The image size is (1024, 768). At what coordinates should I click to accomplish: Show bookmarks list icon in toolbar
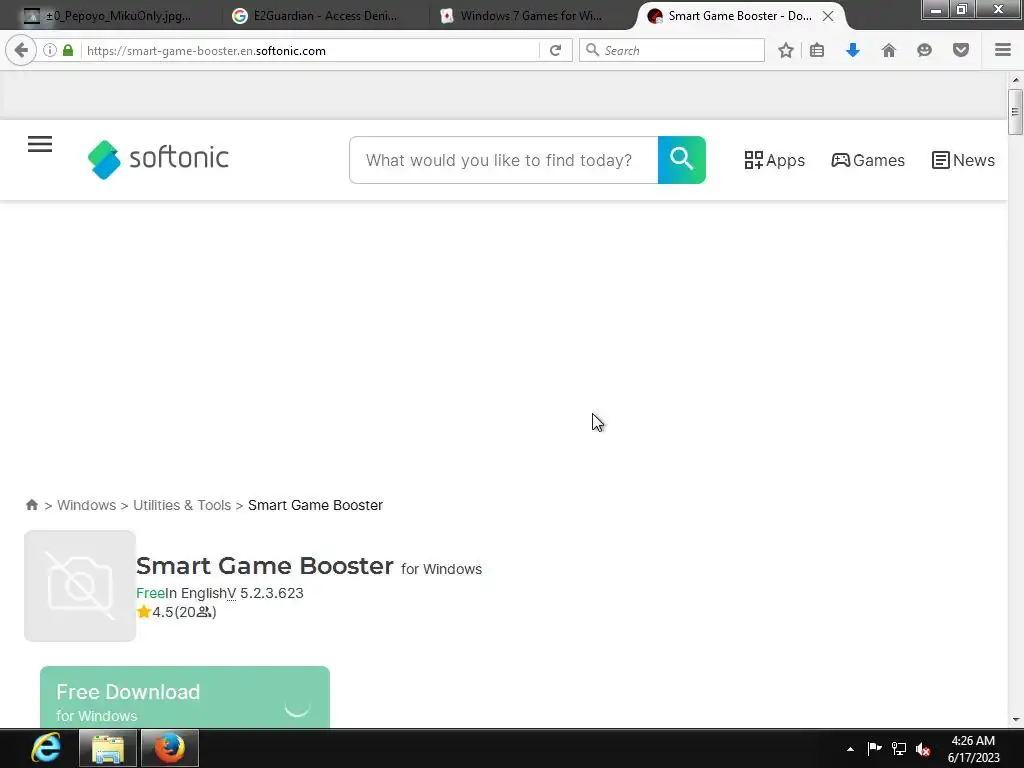point(817,50)
